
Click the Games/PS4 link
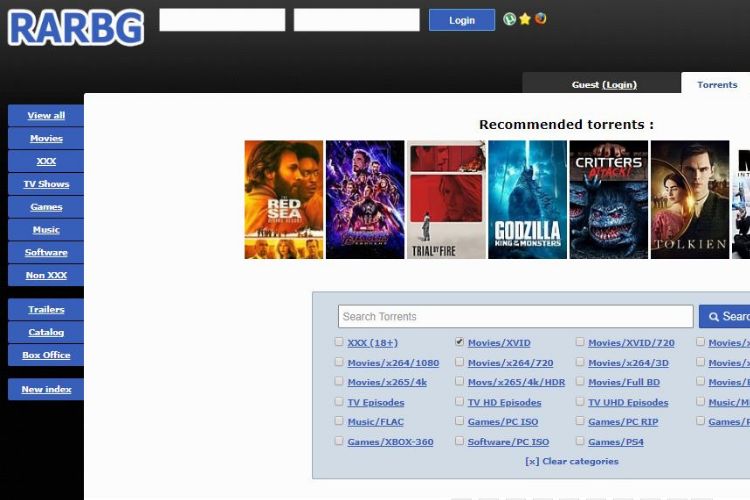tap(616, 442)
